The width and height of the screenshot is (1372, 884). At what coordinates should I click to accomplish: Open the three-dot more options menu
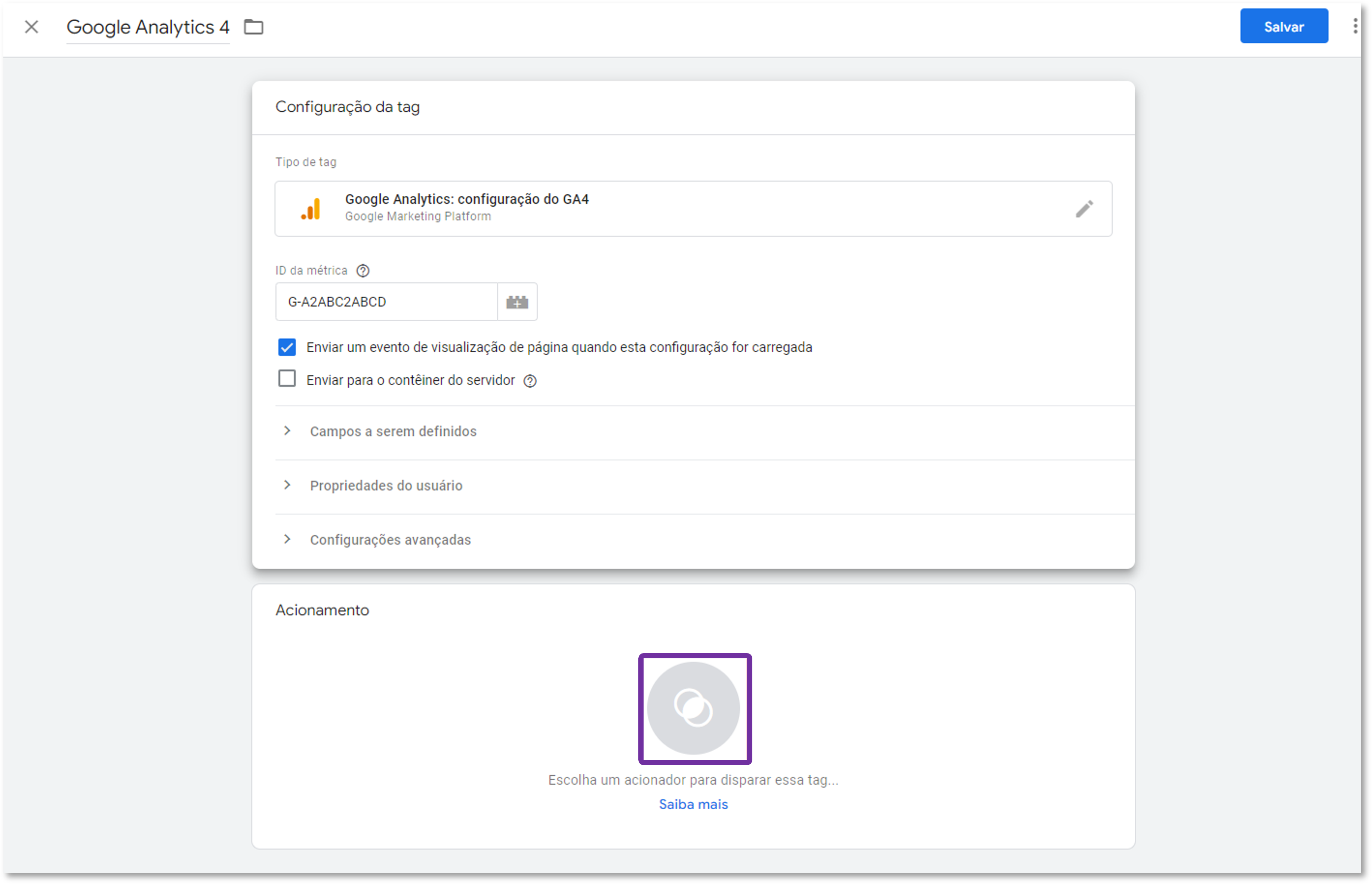(x=1355, y=27)
